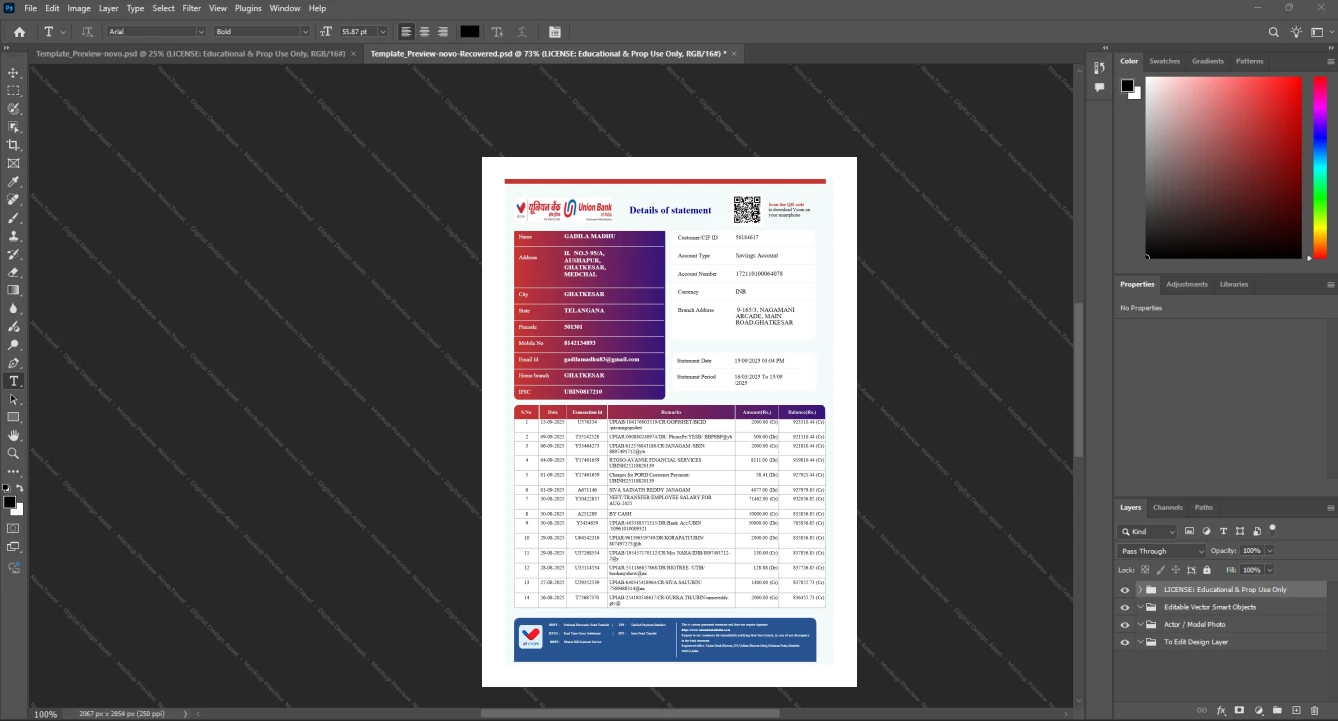Select the Eyedropper tool
This screenshot has width=1338, height=721.
14,182
